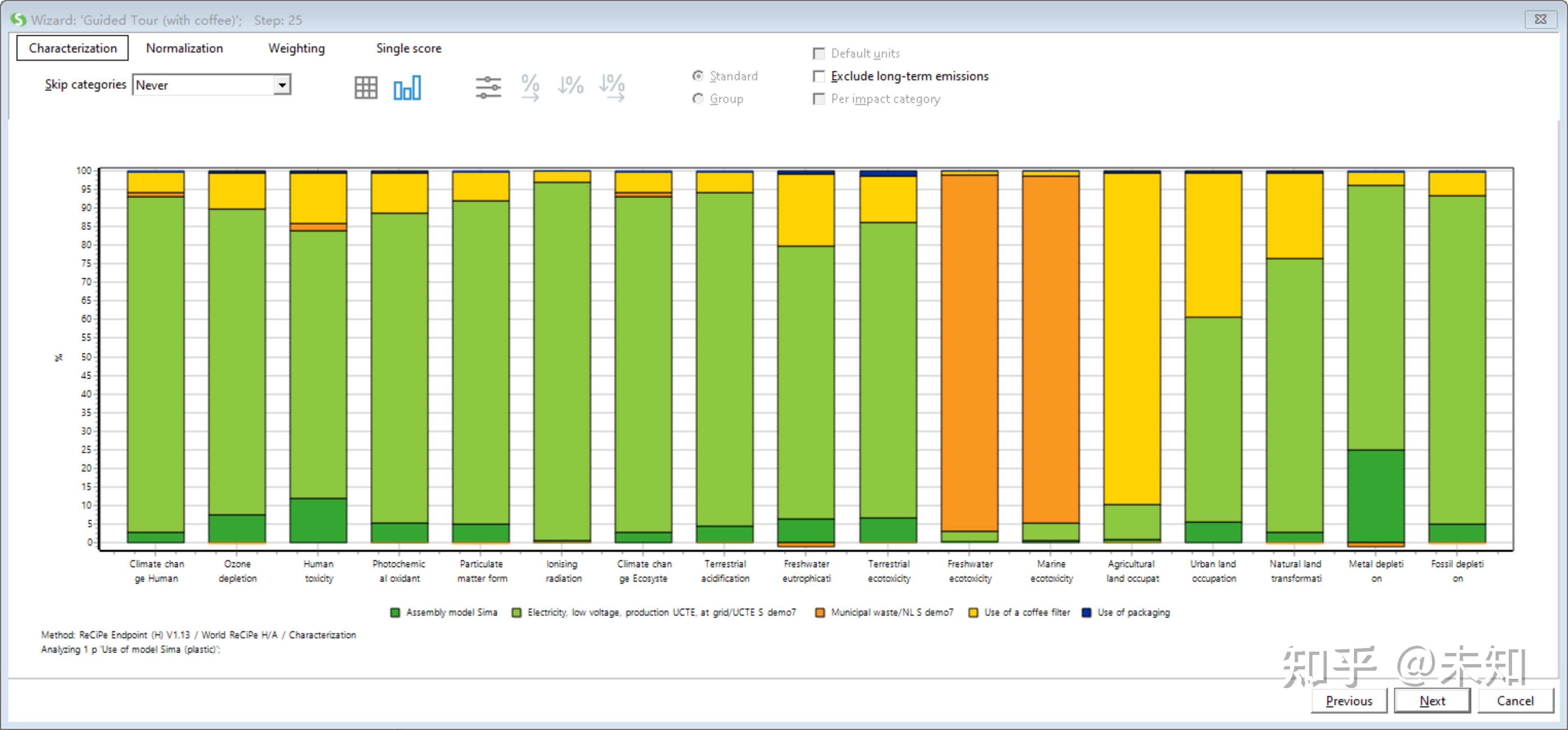Image resolution: width=1568 pixels, height=730 pixels.
Task: Open the Single score tab
Action: tap(408, 48)
